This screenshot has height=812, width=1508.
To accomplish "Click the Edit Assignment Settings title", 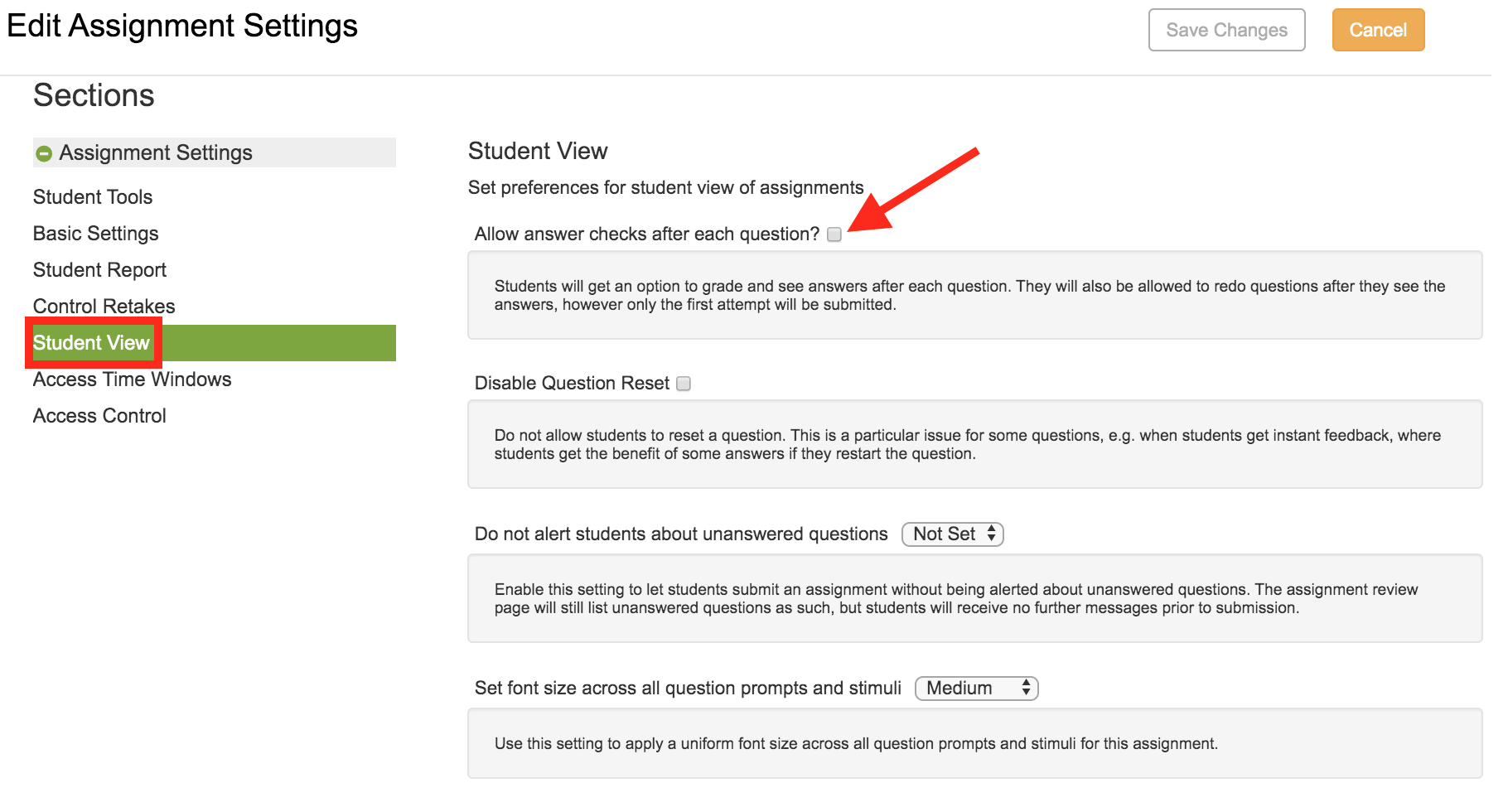I will point(181,26).
